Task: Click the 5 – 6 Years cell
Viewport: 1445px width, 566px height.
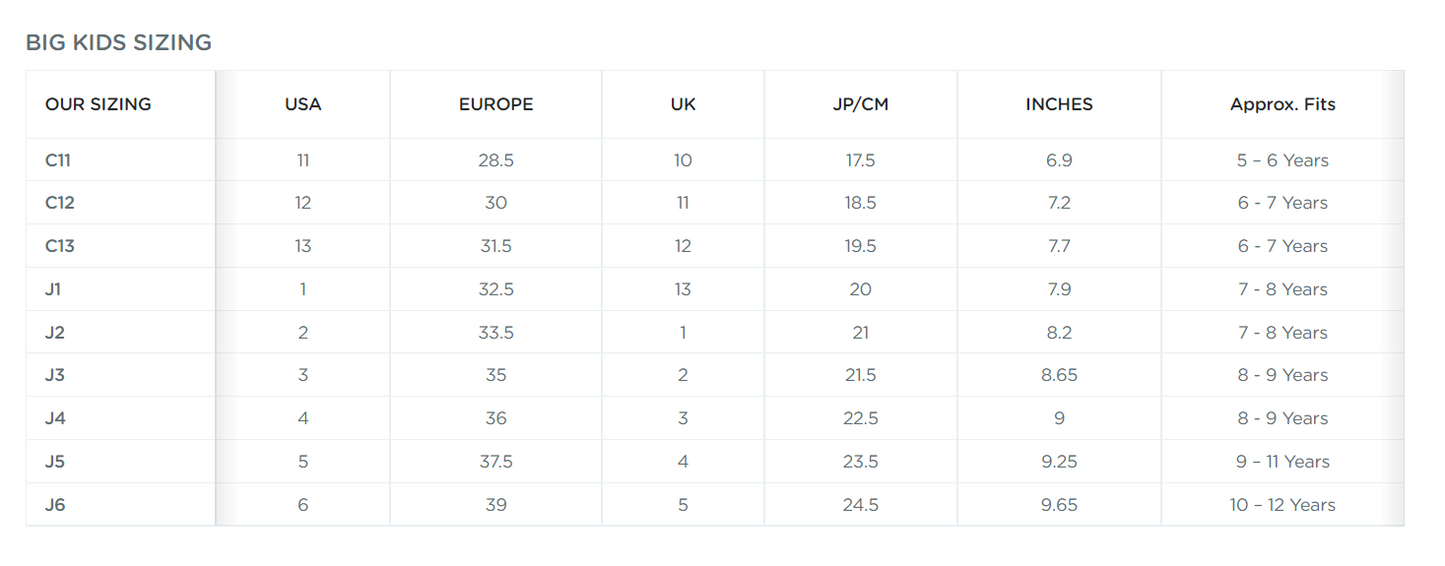Action: [1282, 160]
